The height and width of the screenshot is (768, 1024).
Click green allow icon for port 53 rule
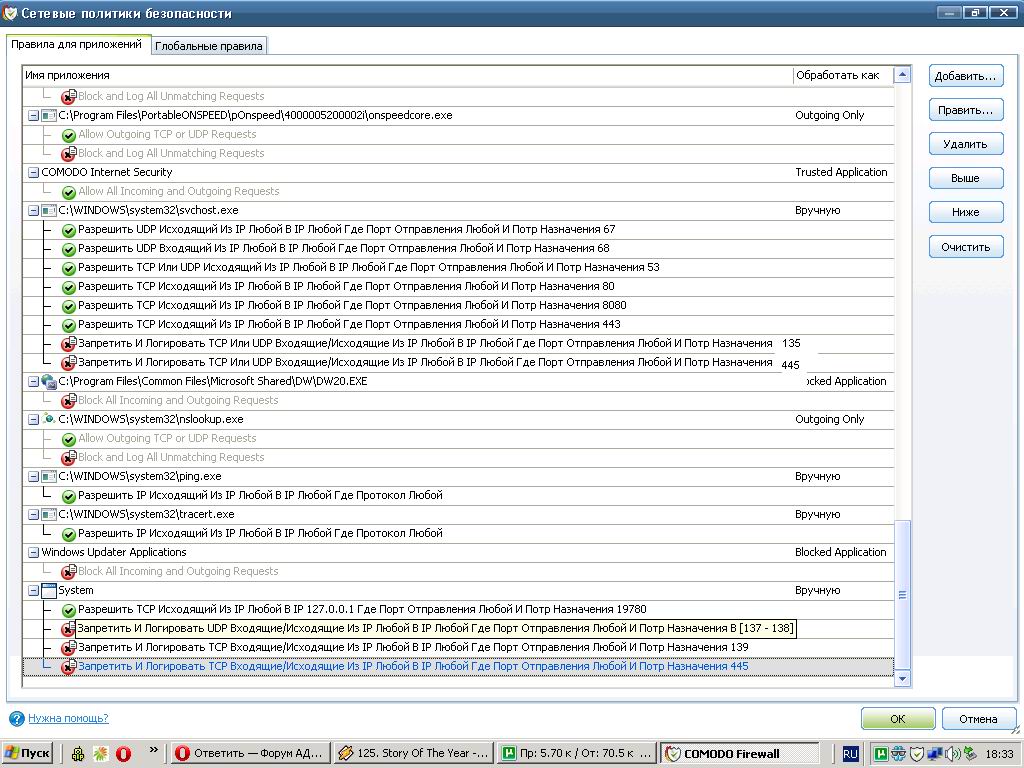click(x=69, y=268)
